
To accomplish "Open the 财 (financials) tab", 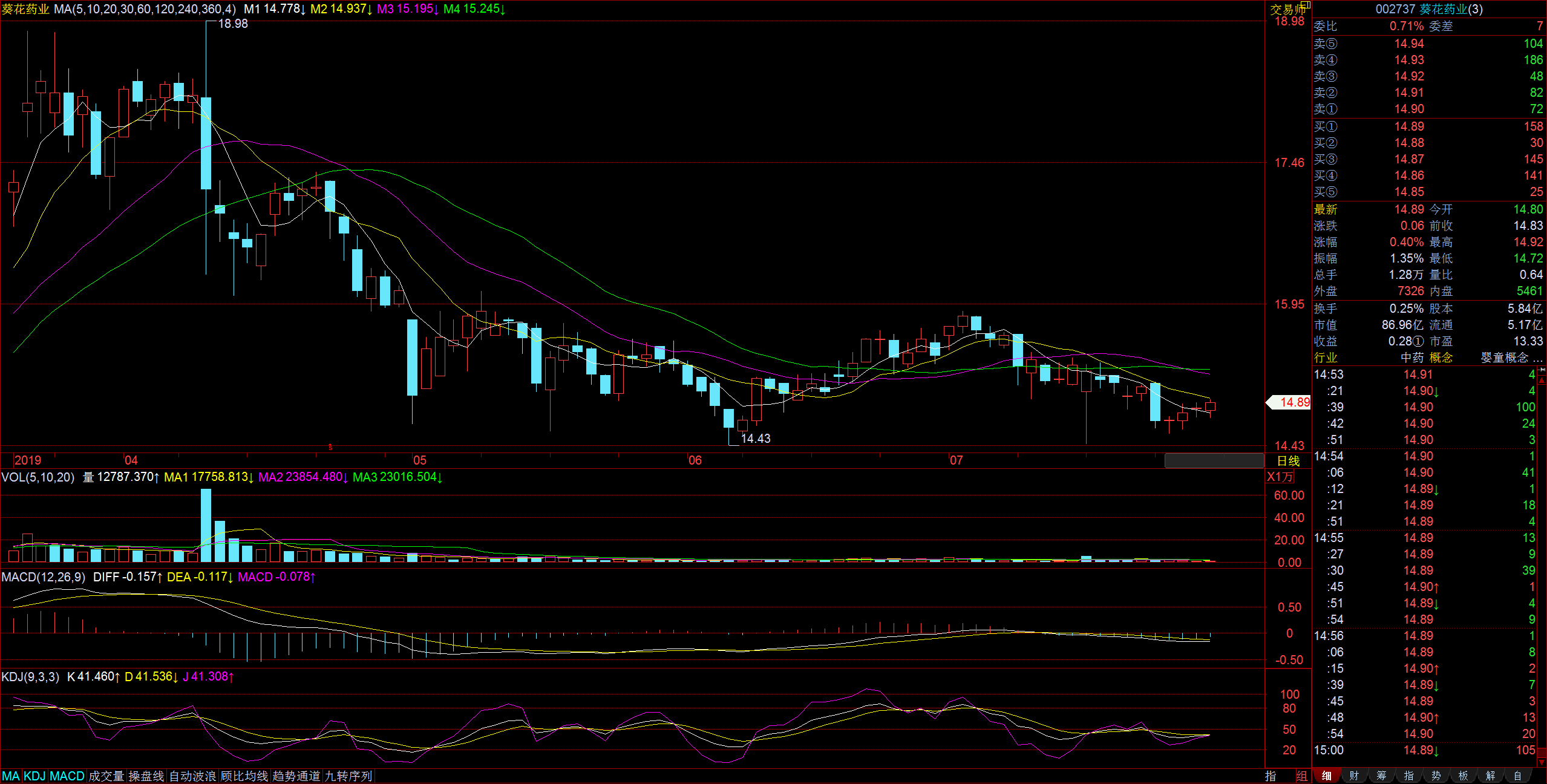I will pyautogui.click(x=1354, y=776).
